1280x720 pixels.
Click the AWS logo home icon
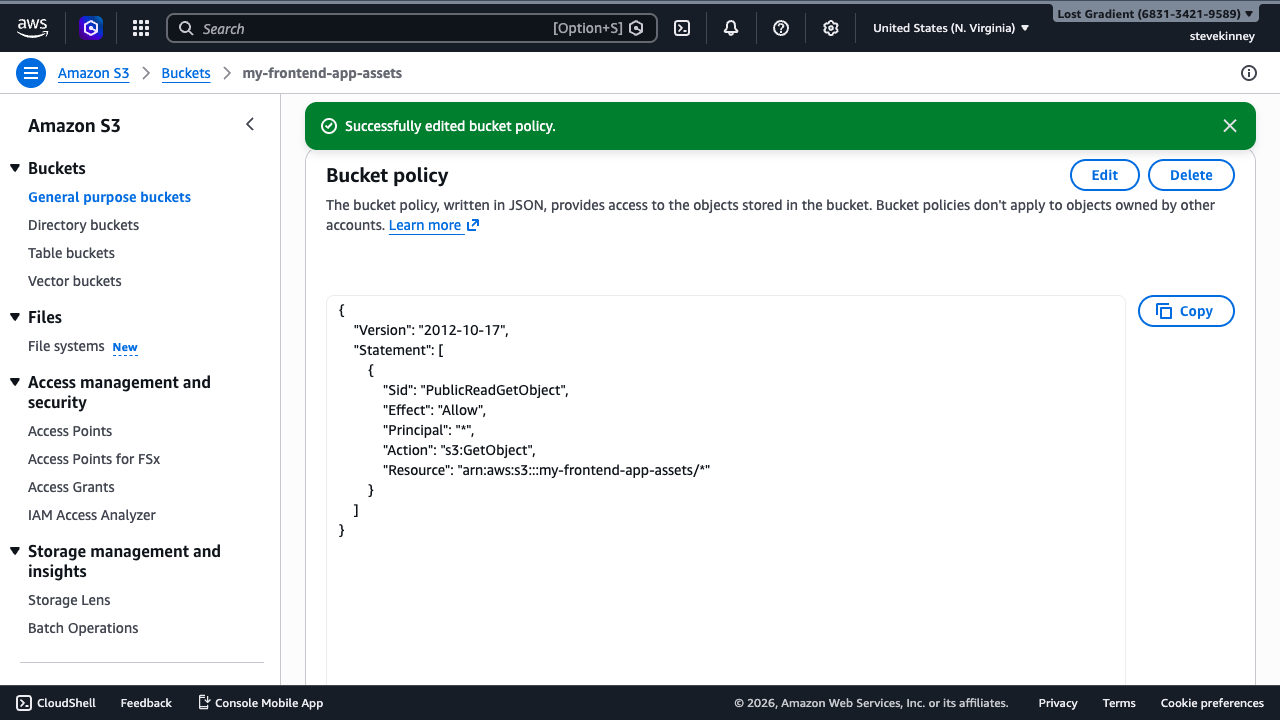(x=32, y=28)
